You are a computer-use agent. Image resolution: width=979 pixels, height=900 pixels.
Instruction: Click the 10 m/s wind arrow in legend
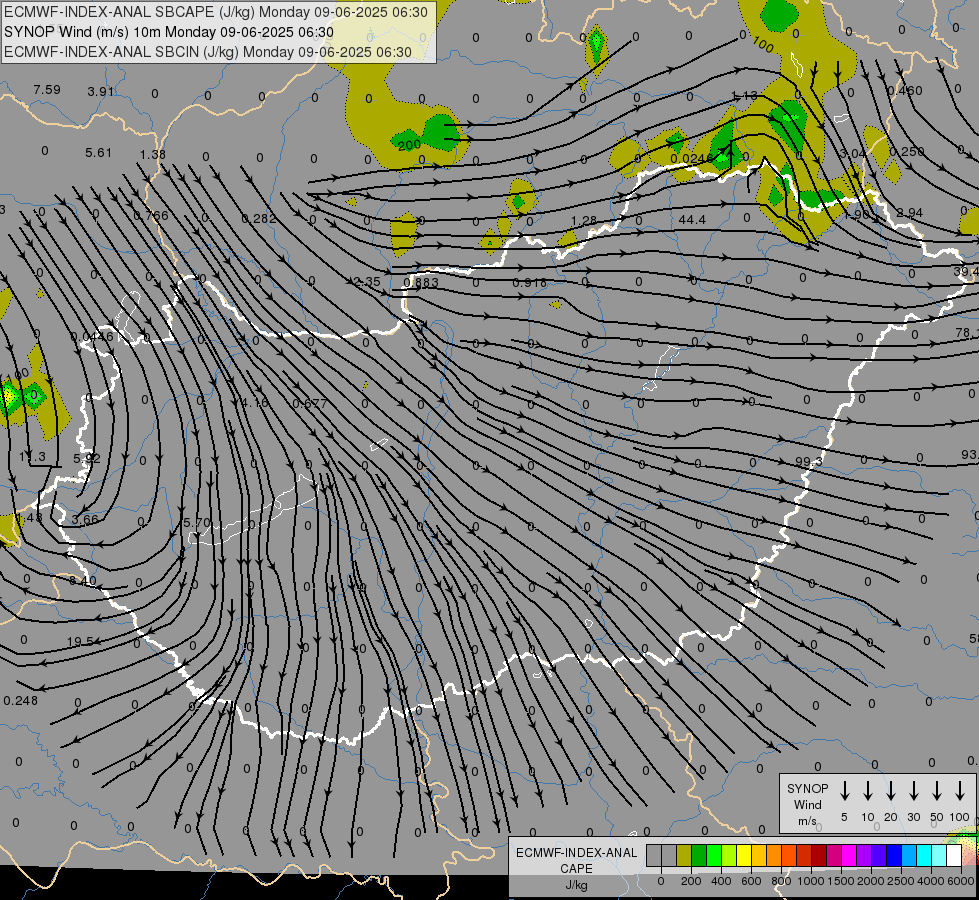868,791
